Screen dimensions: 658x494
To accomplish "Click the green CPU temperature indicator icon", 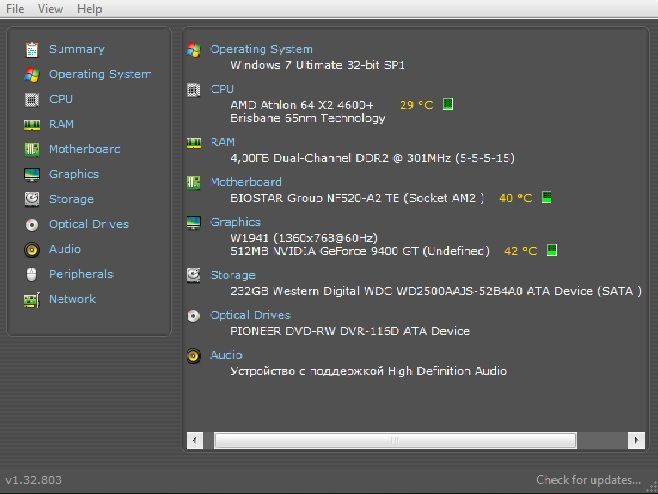I will click(x=448, y=104).
